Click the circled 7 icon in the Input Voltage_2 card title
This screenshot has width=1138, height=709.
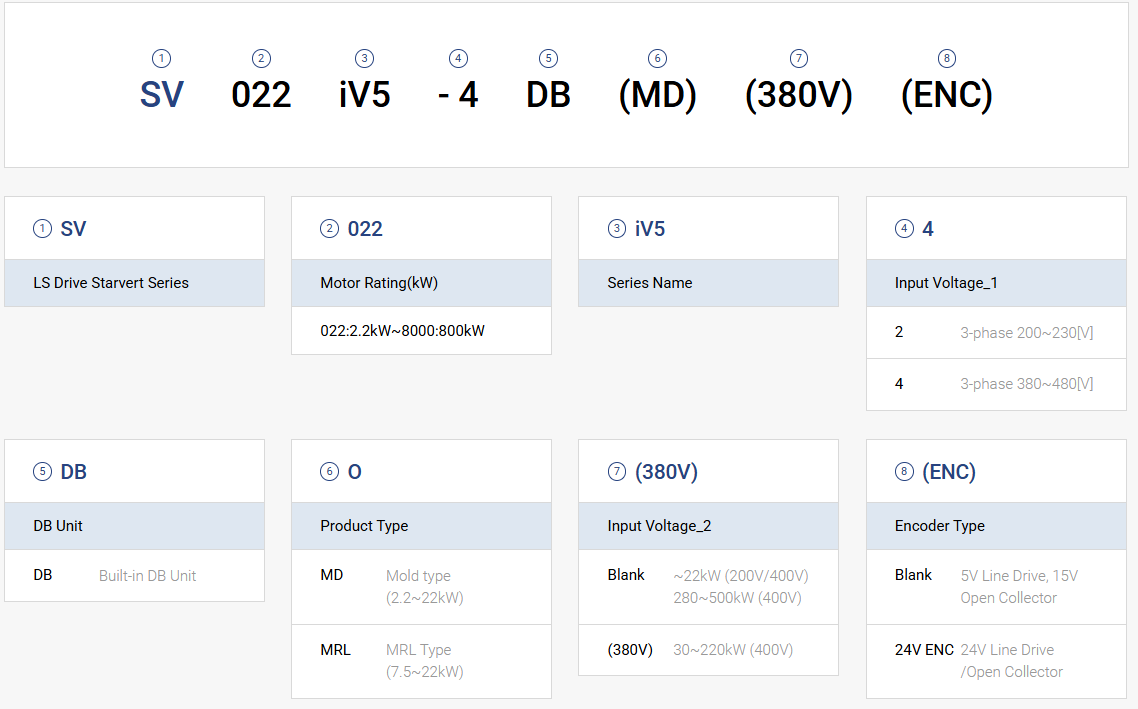coord(617,472)
